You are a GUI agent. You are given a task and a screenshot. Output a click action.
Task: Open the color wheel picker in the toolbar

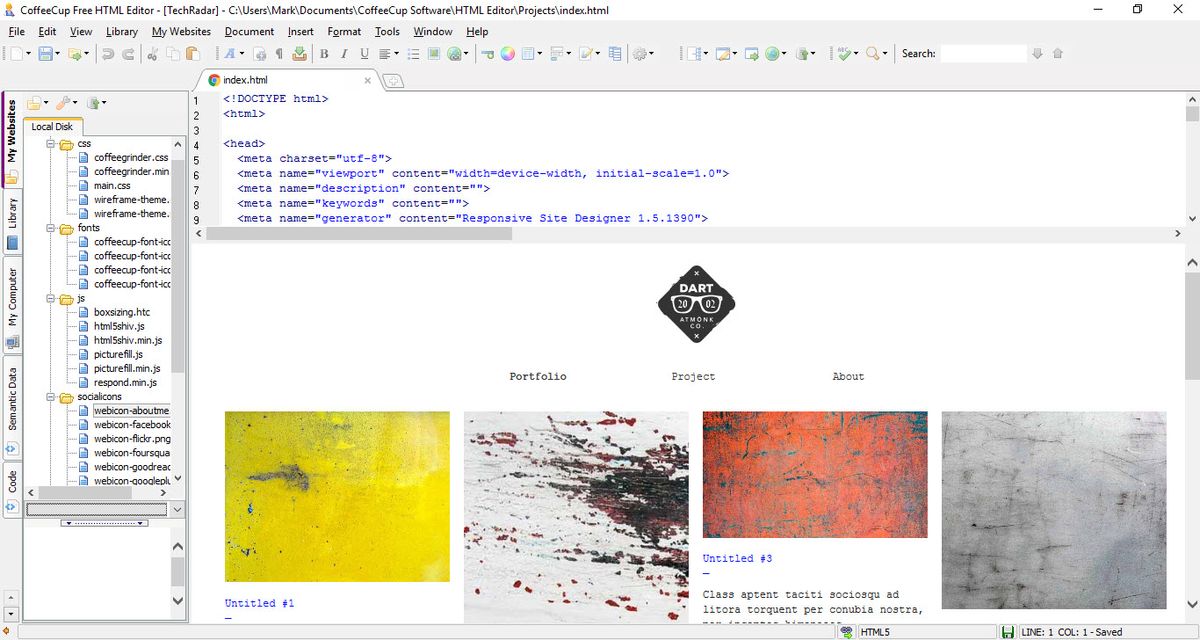pos(508,53)
